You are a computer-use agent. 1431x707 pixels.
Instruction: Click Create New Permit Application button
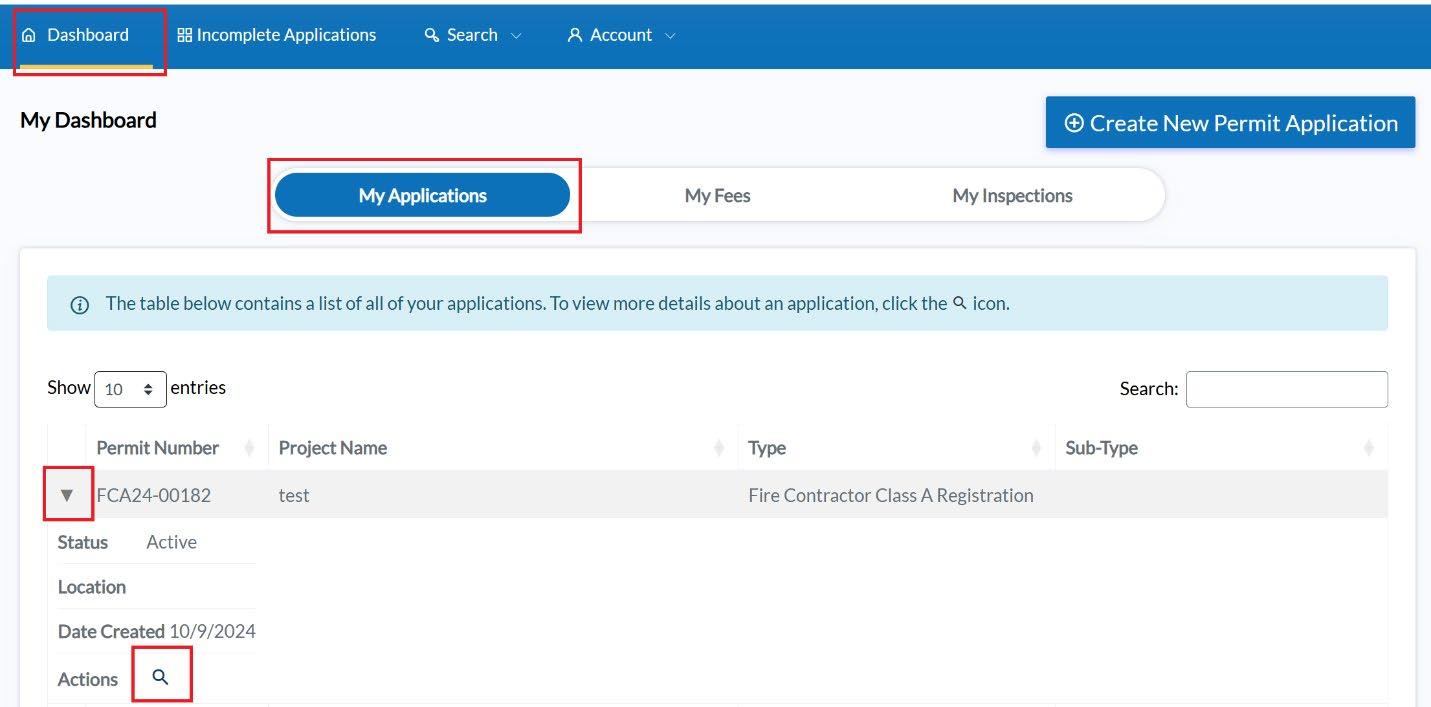(1230, 123)
